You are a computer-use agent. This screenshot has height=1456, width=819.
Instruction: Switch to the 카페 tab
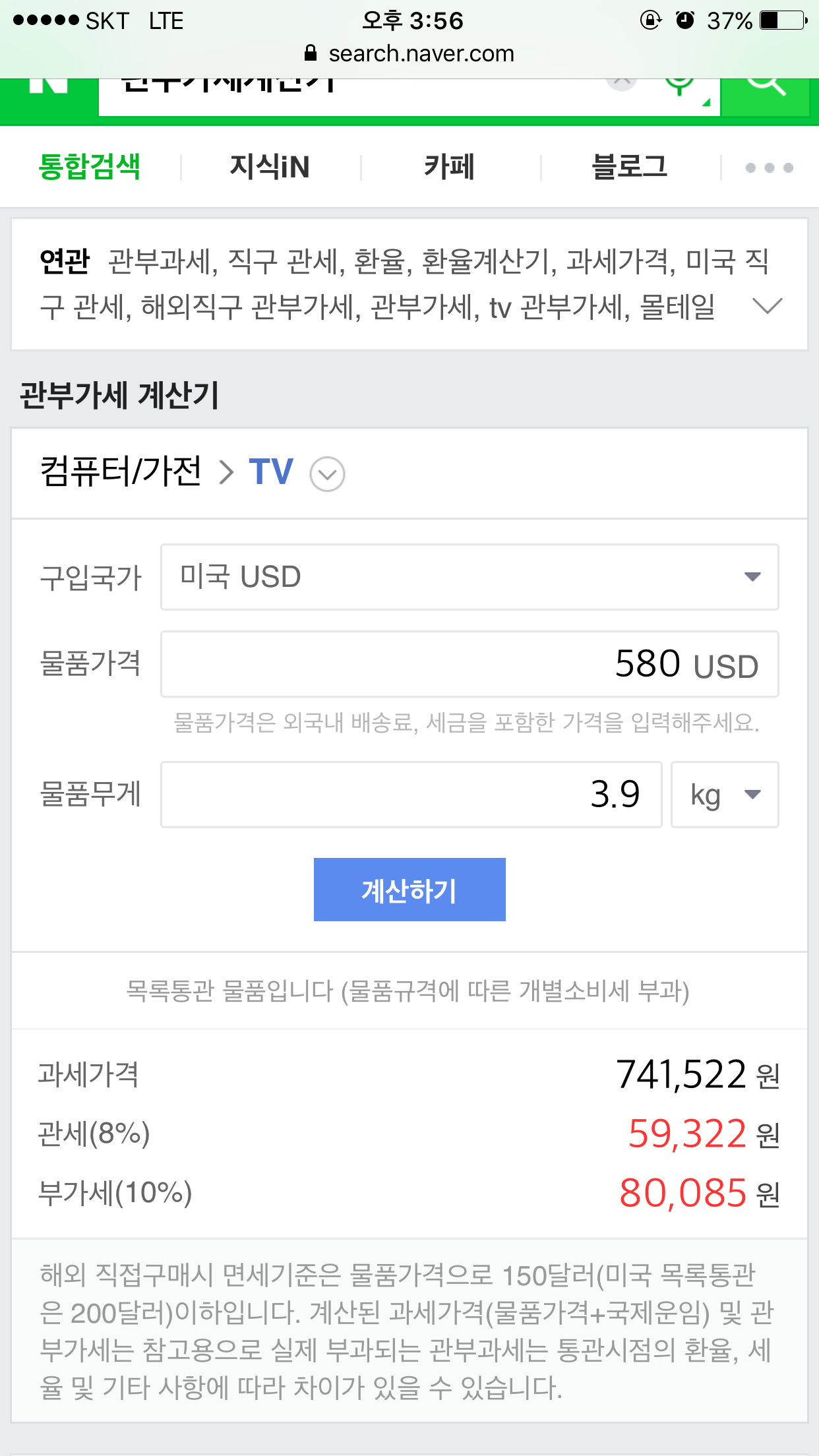(x=450, y=167)
